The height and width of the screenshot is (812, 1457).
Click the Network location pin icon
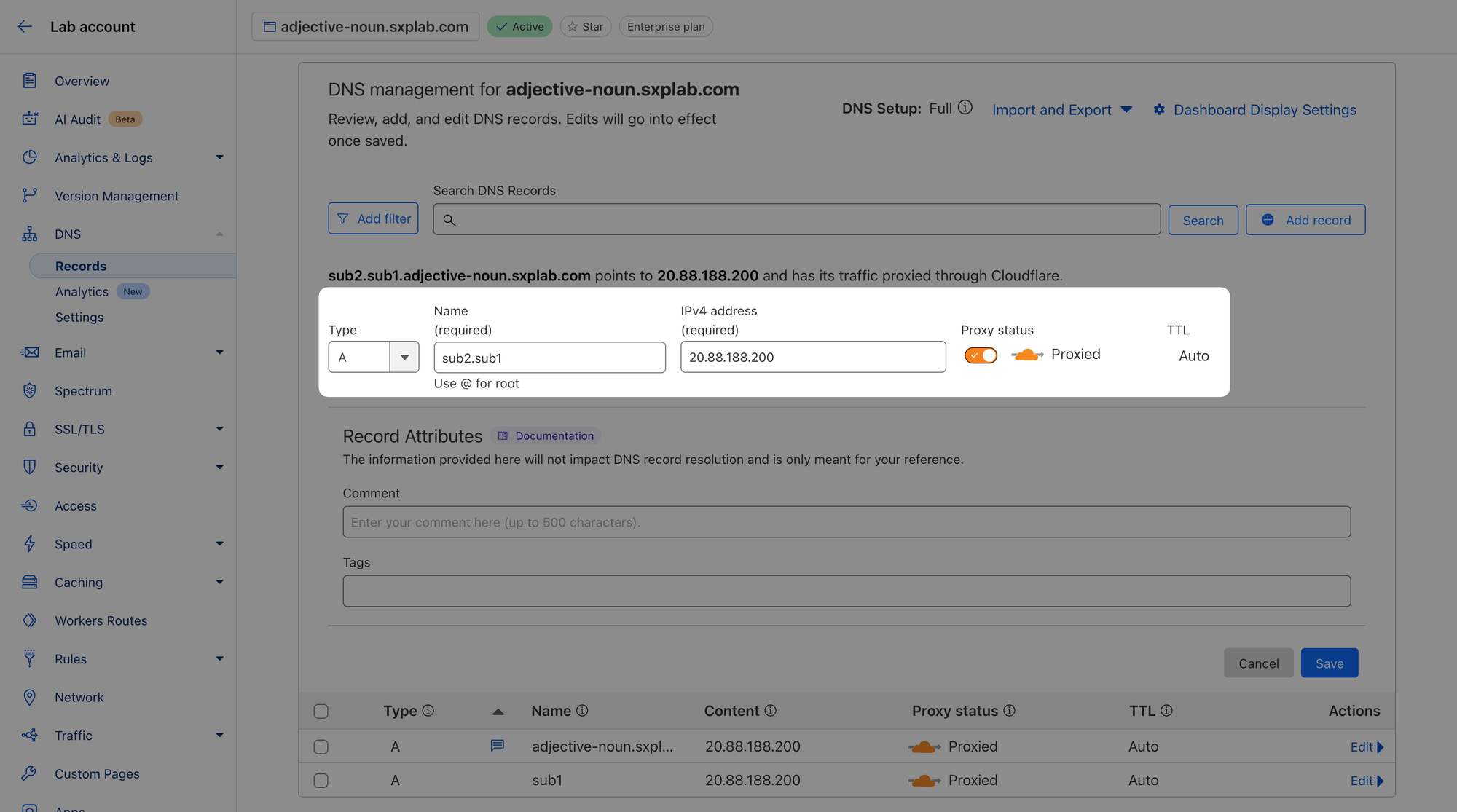click(x=29, y=697)
